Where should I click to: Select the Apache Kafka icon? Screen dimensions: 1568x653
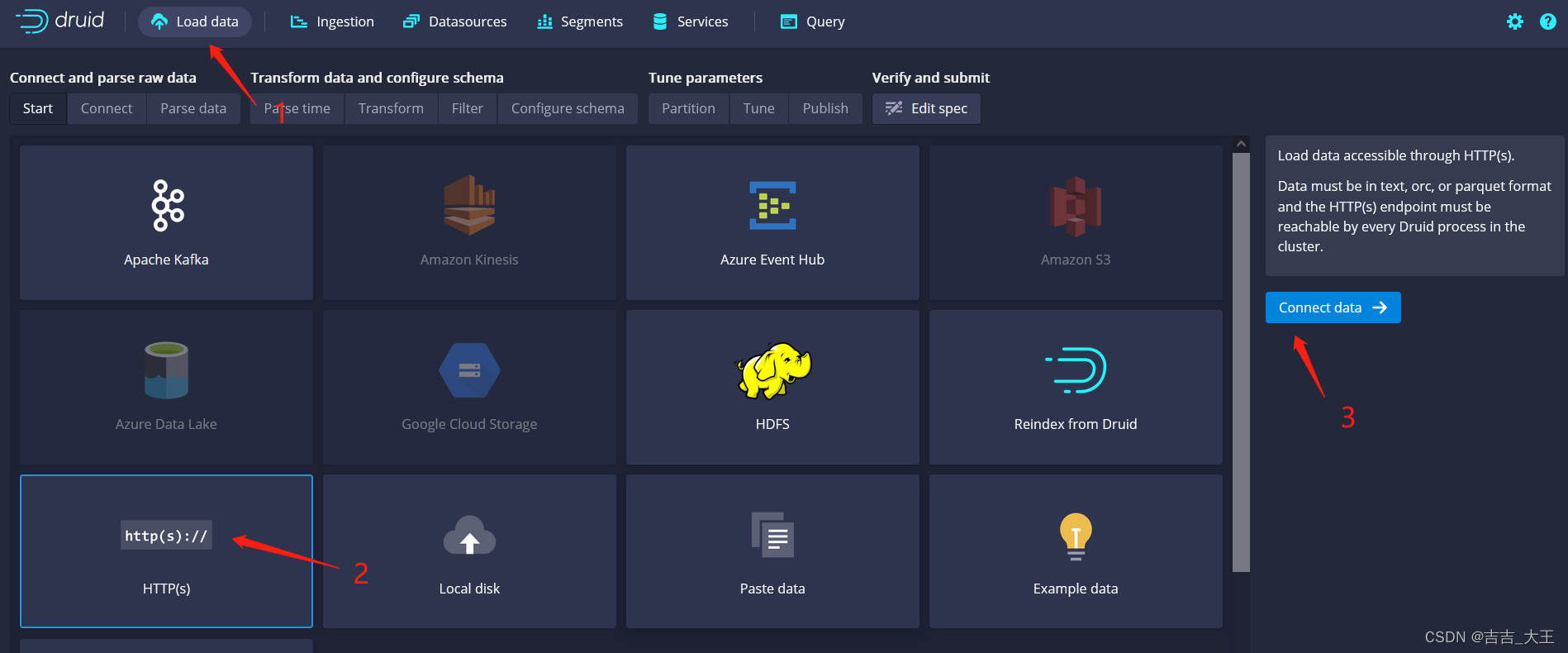click(x=168, y=205)
